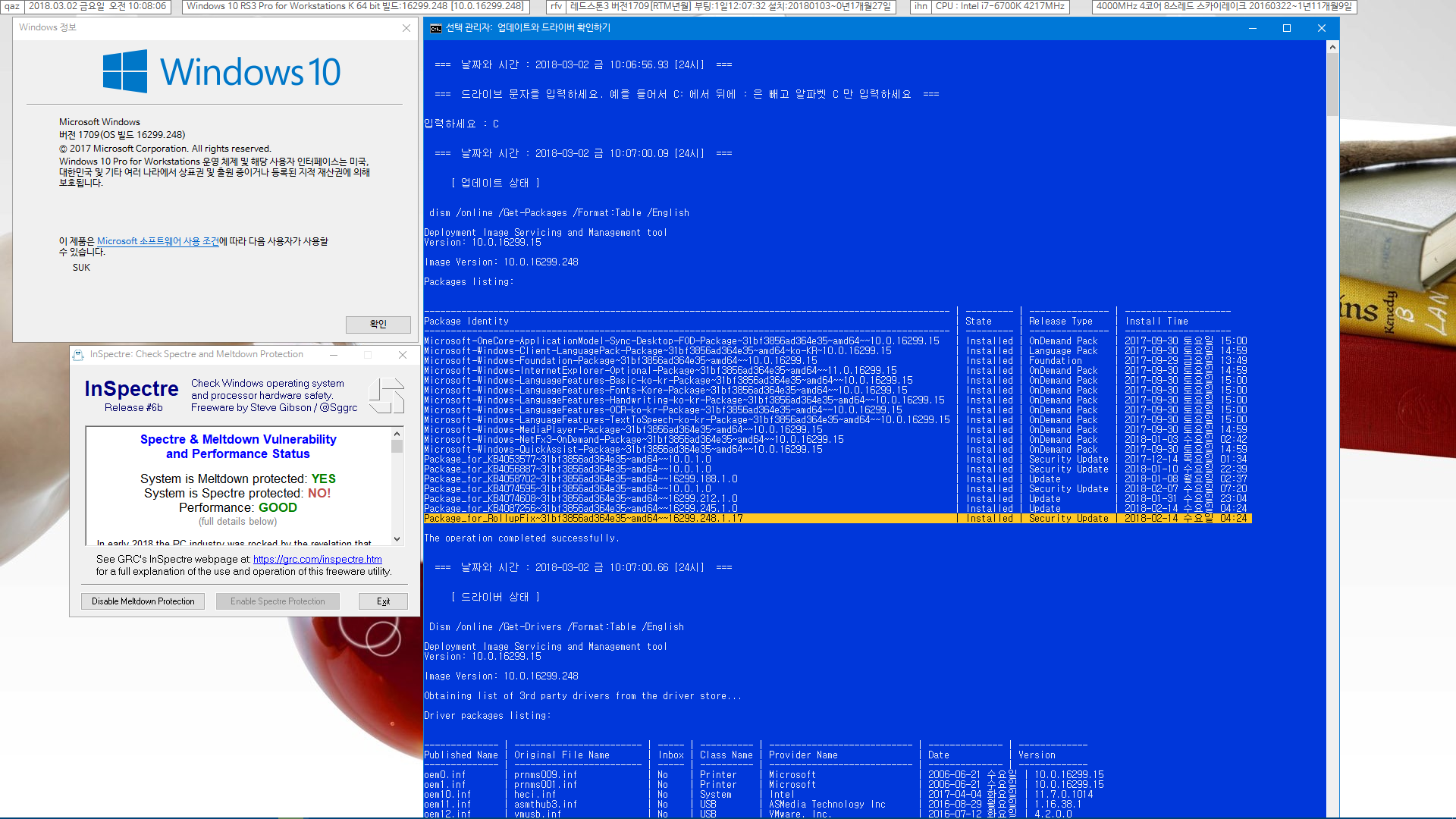Click Package_for_KB4056887 row
Viewport: 1456px width, 819px height.
click(x=836, y=469)
